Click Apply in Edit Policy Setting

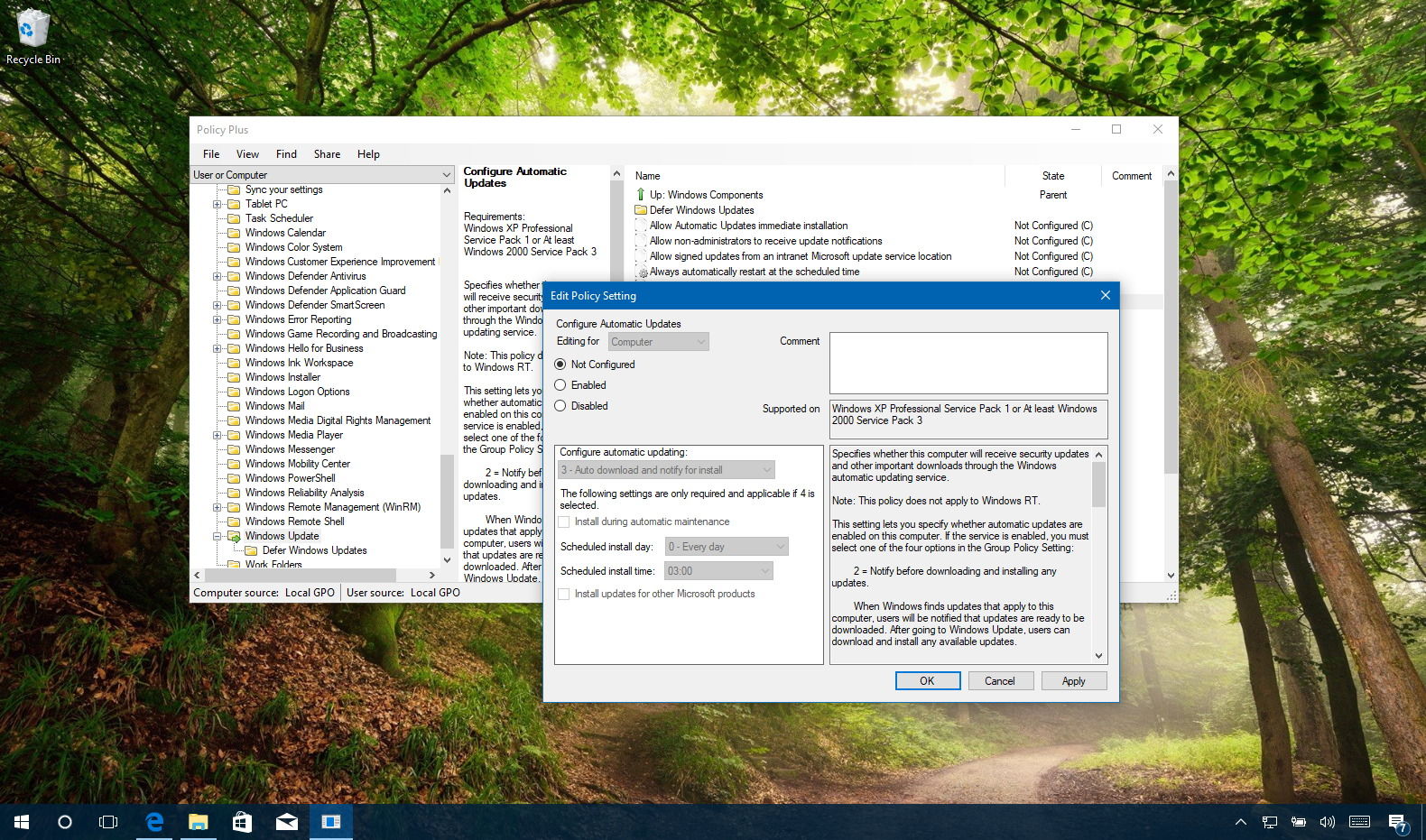[1074, 681]
